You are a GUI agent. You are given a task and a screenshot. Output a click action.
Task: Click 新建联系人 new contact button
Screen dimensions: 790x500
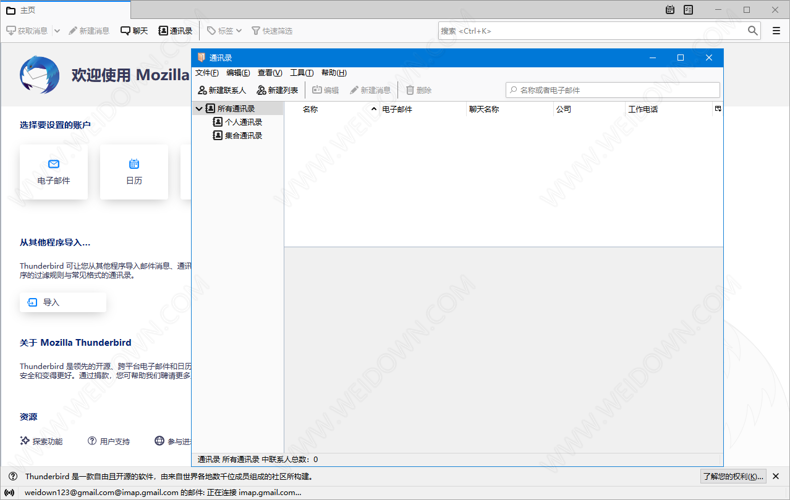click(222, 90)
